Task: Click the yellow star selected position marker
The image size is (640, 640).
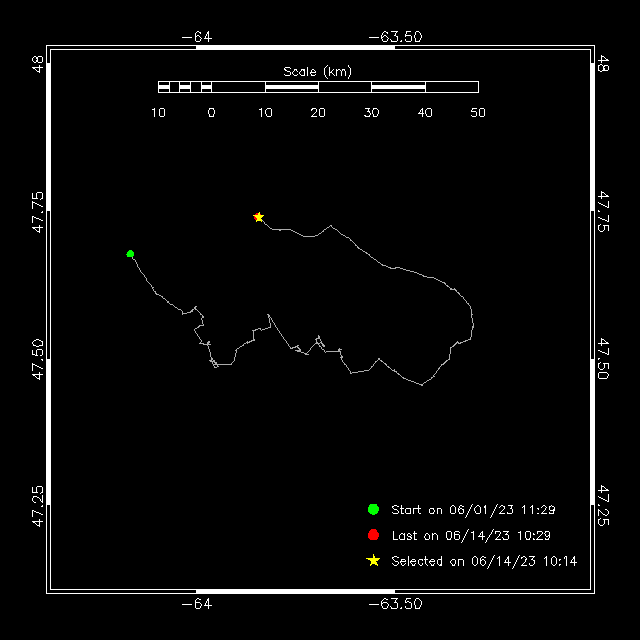Action: click(x=258, y=217)
